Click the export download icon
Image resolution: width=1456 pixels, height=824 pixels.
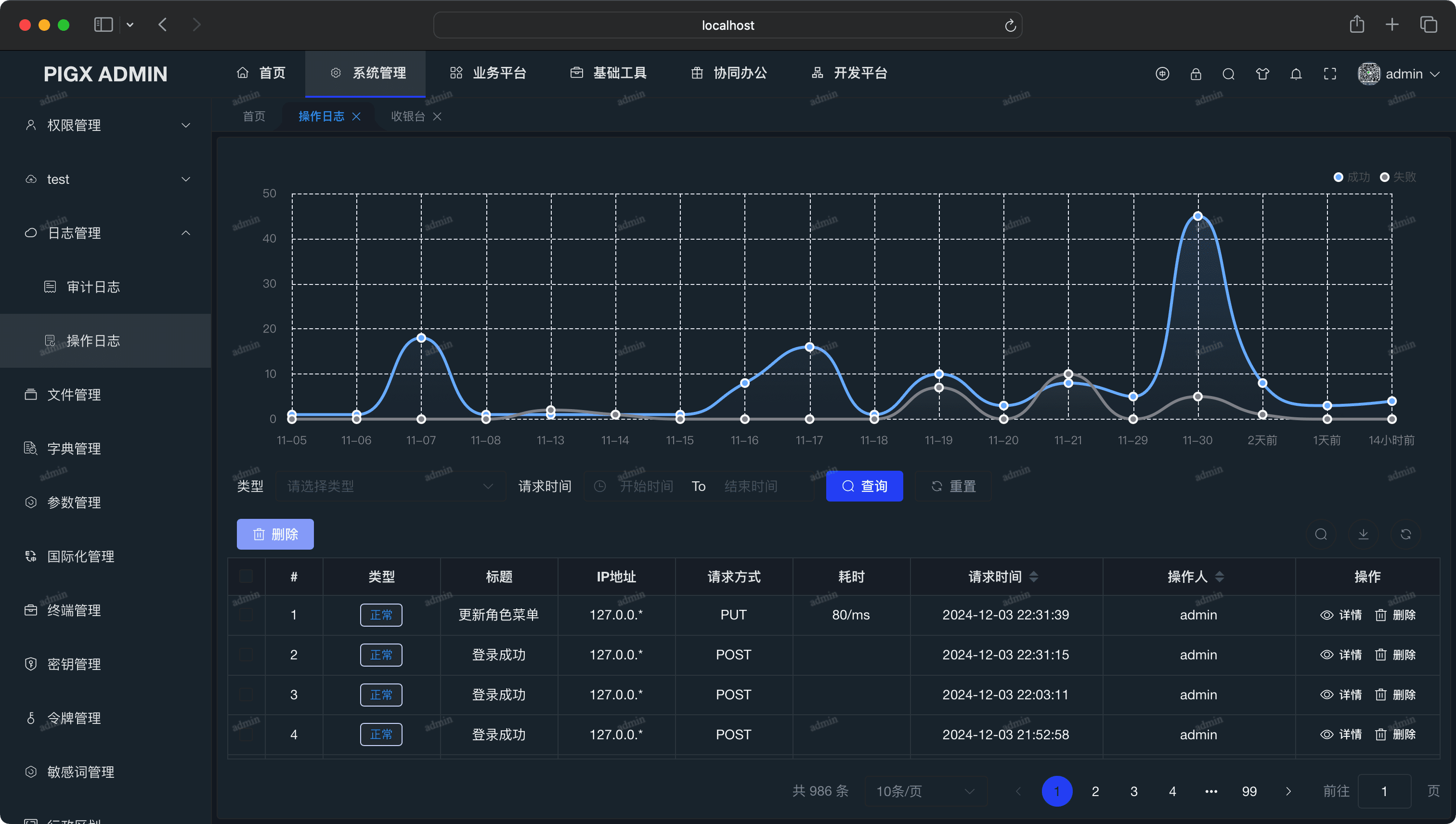[x=1364, y=534]
